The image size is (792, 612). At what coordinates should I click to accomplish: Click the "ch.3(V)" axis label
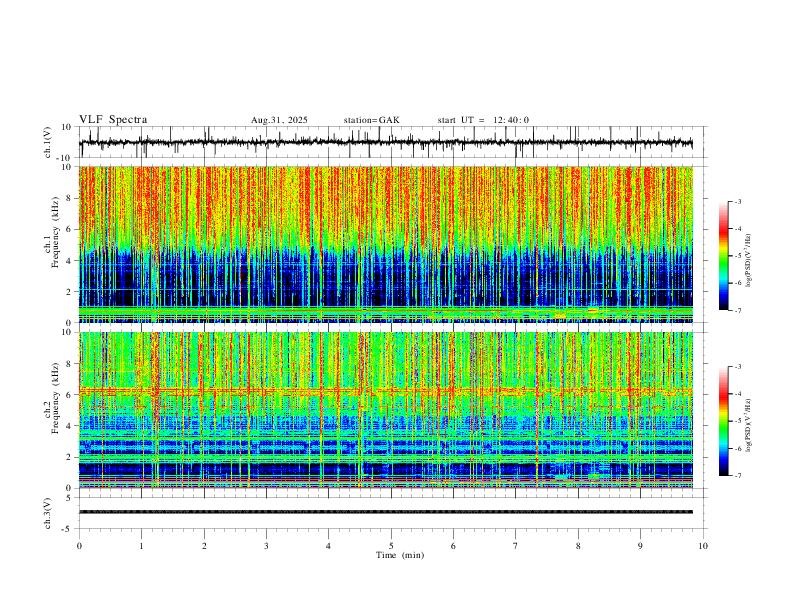(x=48, y=513)
